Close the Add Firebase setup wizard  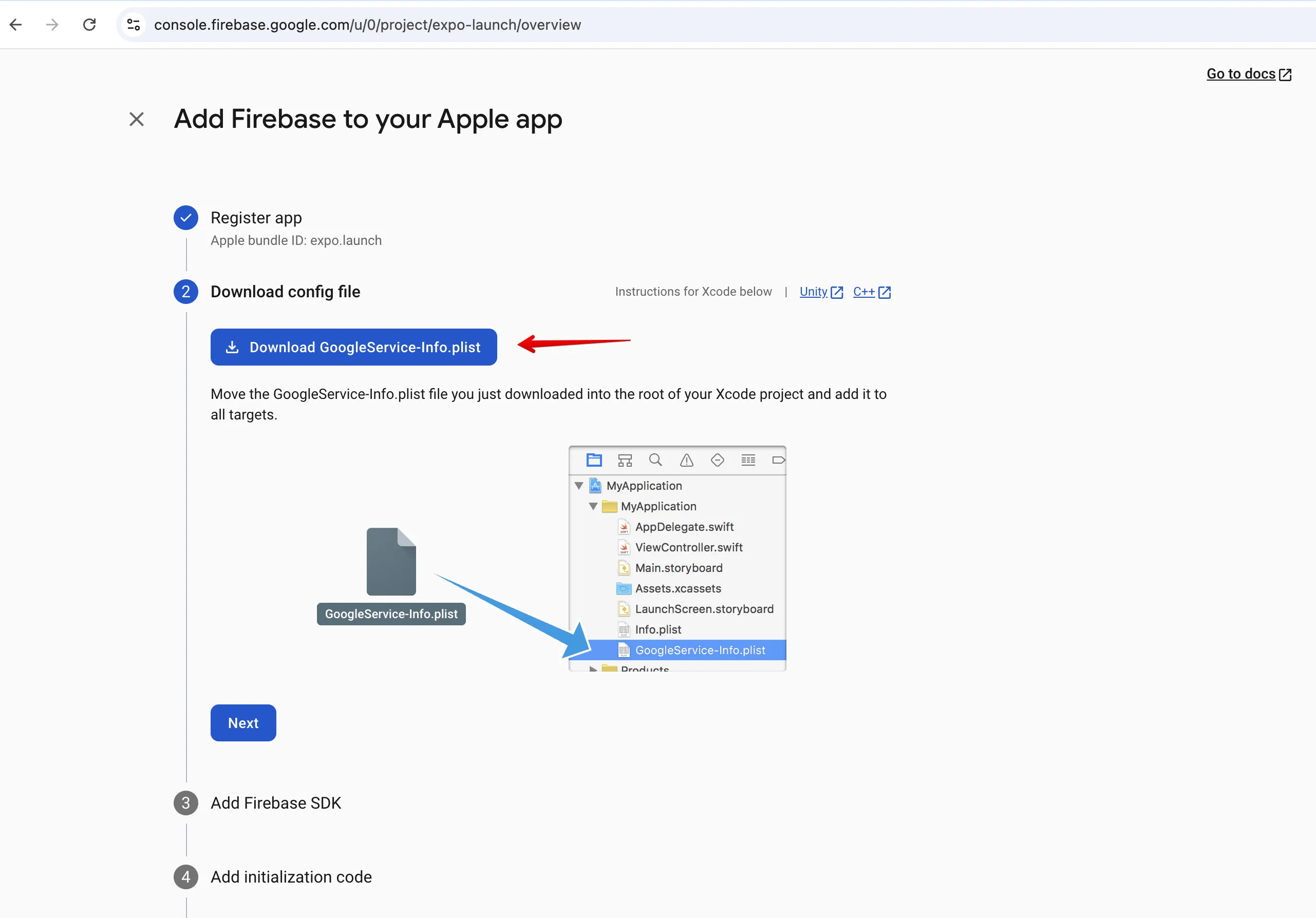click(x=137, y=119)
